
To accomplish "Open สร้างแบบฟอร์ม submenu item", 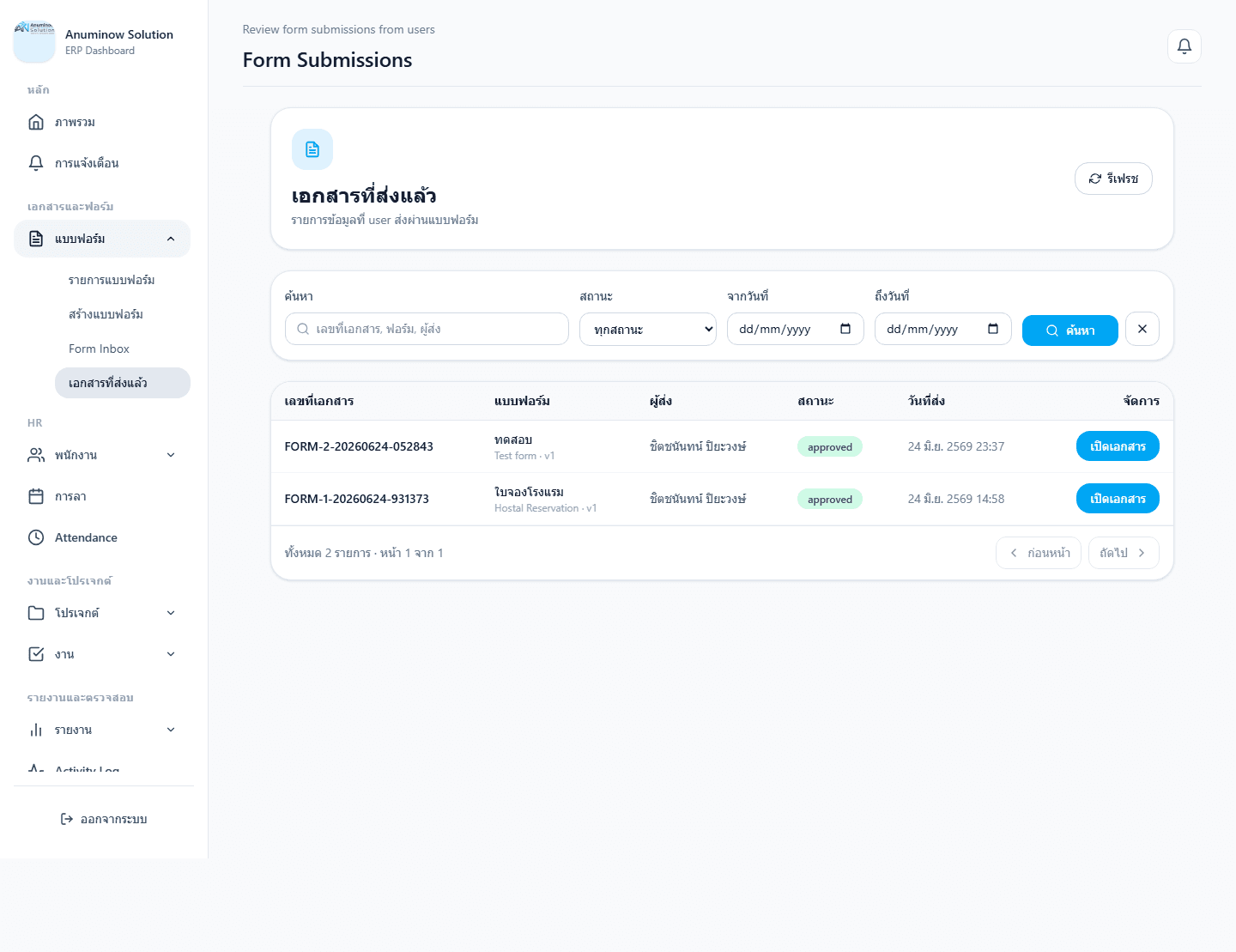I will [x=123, y=314].
